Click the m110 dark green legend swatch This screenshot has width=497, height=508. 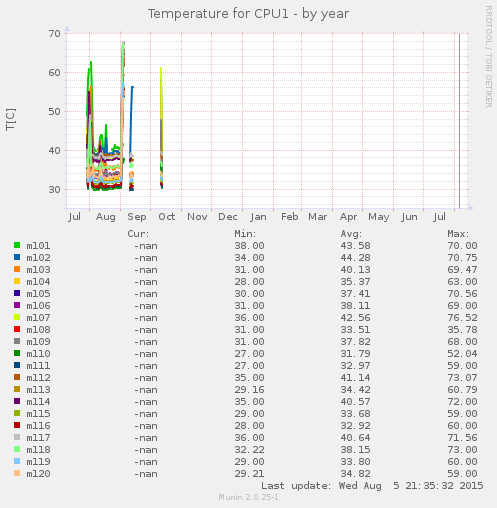pyautogui.click(x=17, y=353)
